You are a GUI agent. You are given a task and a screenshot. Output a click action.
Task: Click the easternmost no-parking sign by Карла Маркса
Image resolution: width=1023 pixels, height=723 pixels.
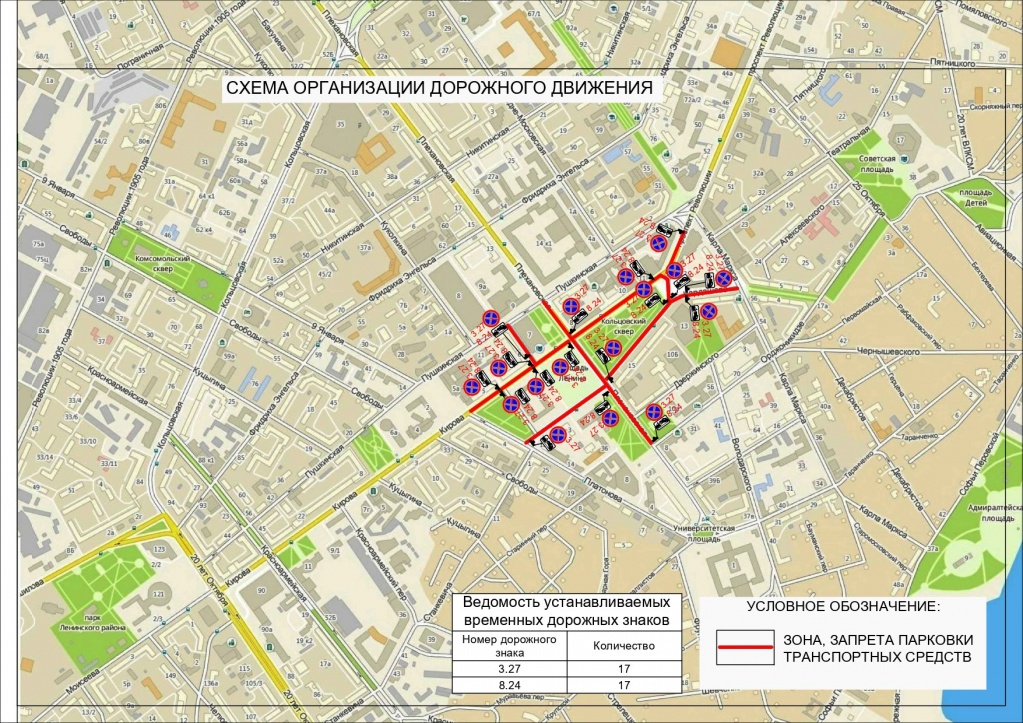tap(723, 278)
